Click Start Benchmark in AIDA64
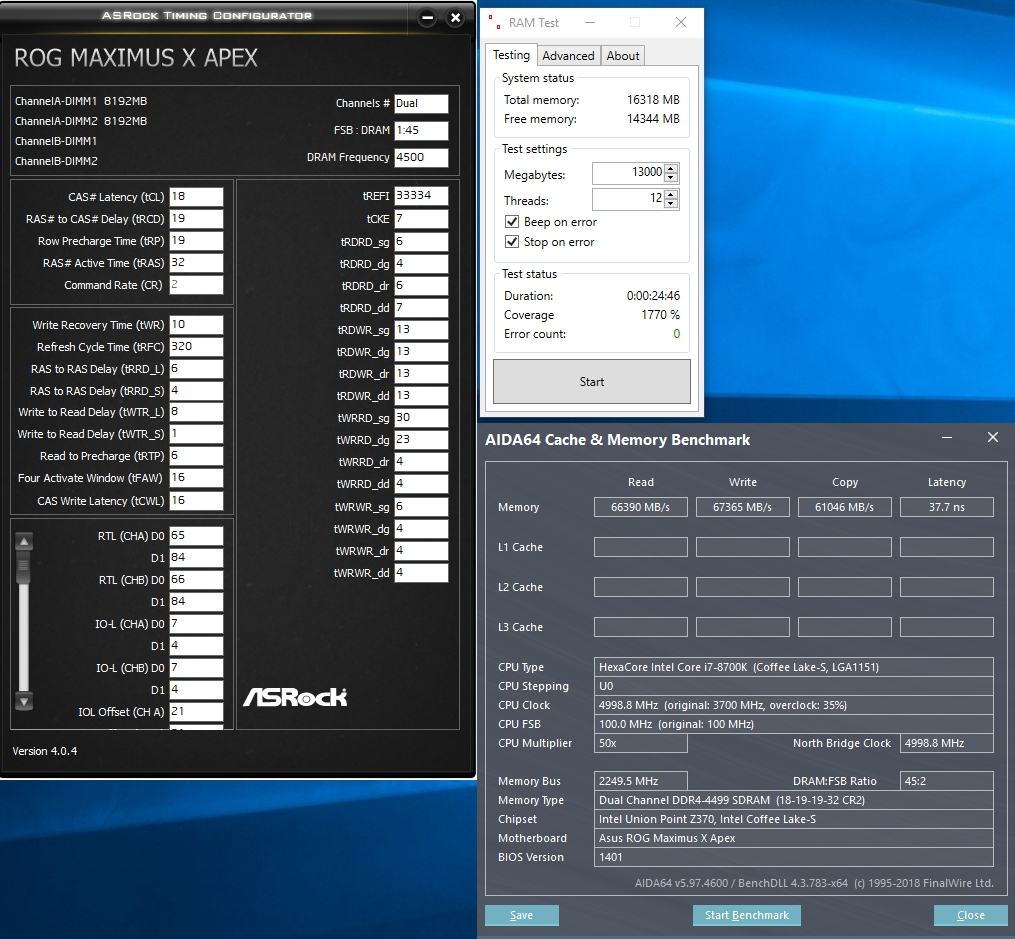The height and width of the screenshot is (939, 1015). click(x=746, y=915)
